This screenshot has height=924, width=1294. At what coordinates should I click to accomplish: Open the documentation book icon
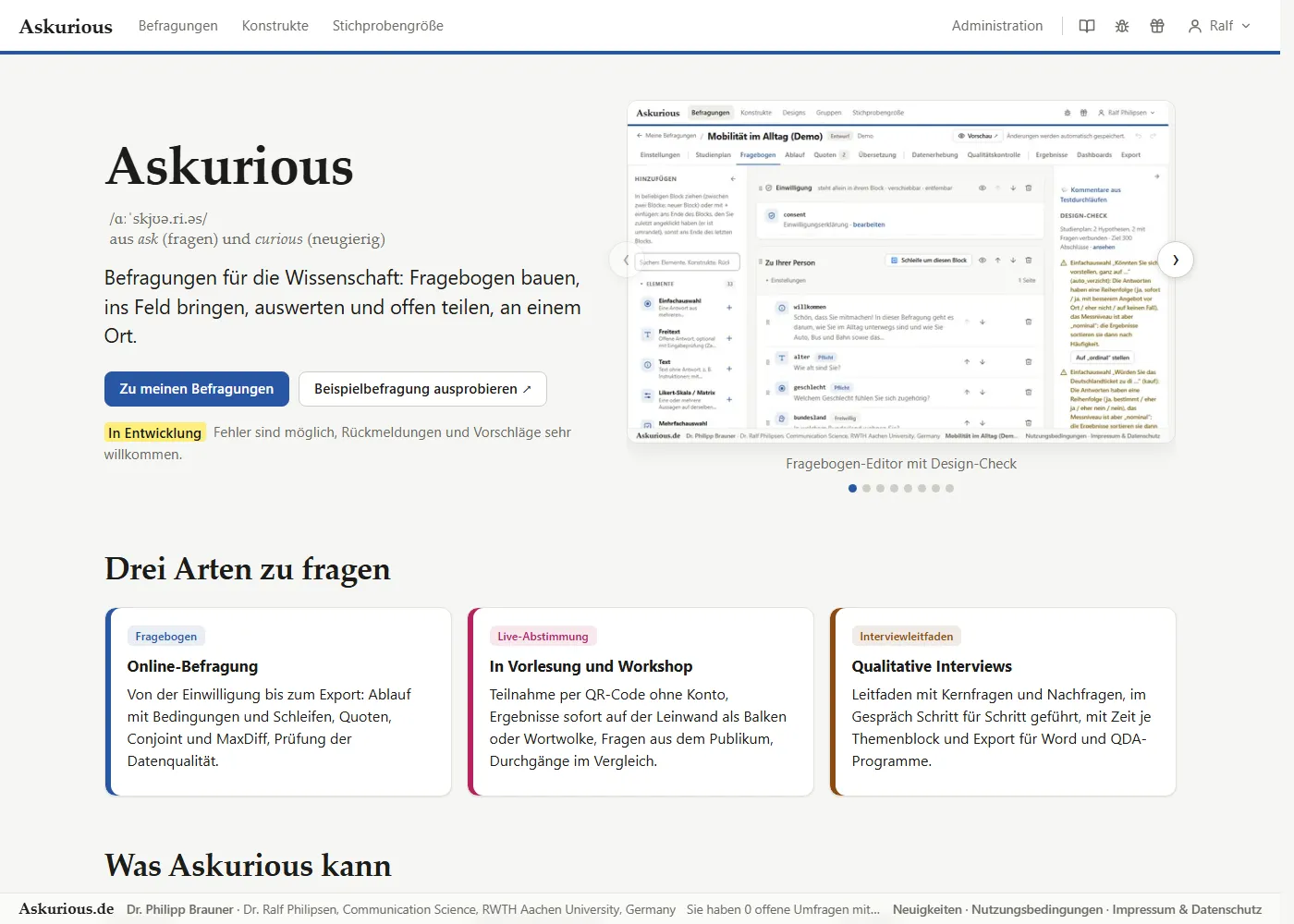1087,26
